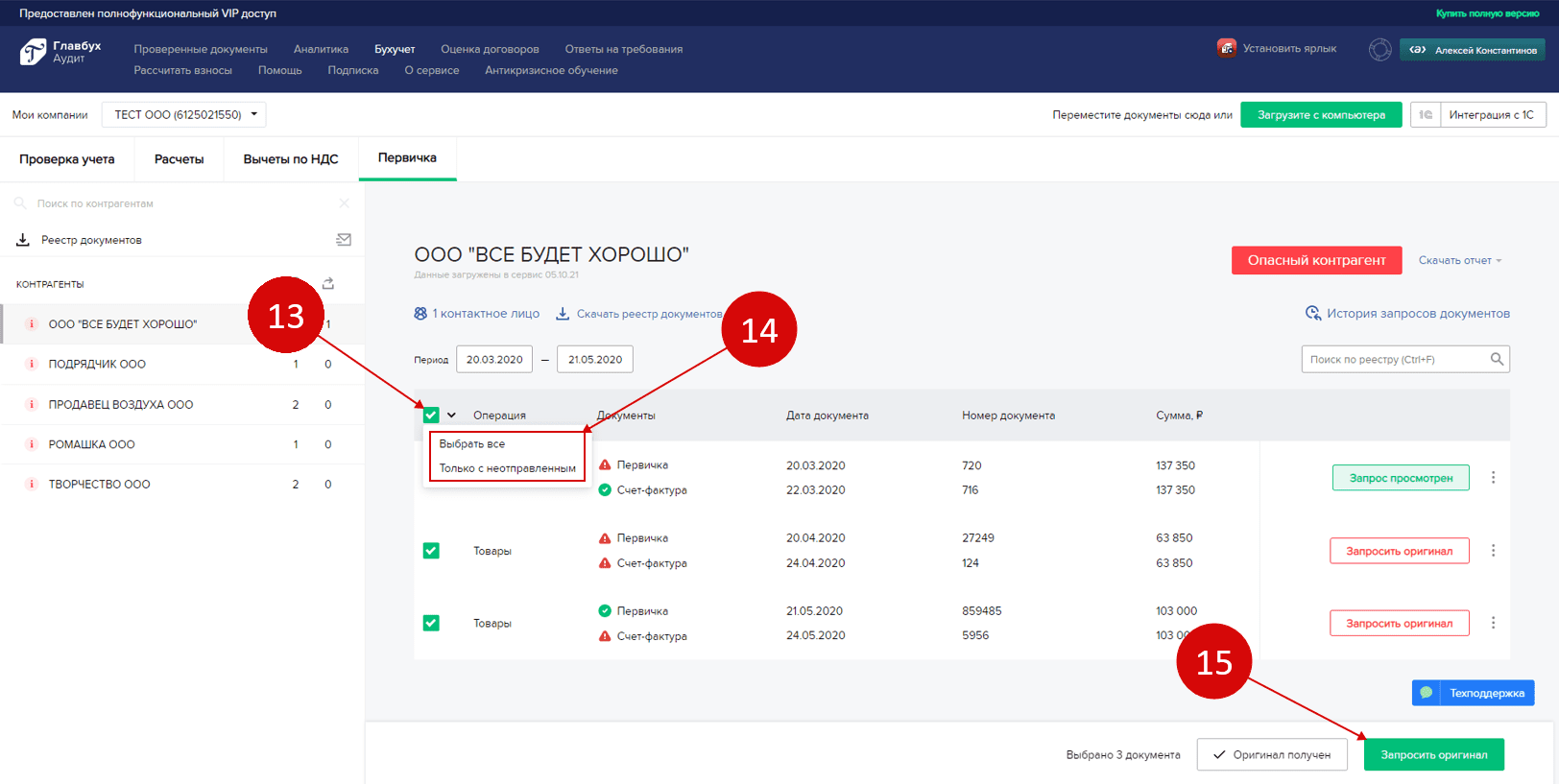The height and width of the screenshot is (784, 1559).
Task: Click the period start date field 20.03.2020
Action: pos(494,360)
